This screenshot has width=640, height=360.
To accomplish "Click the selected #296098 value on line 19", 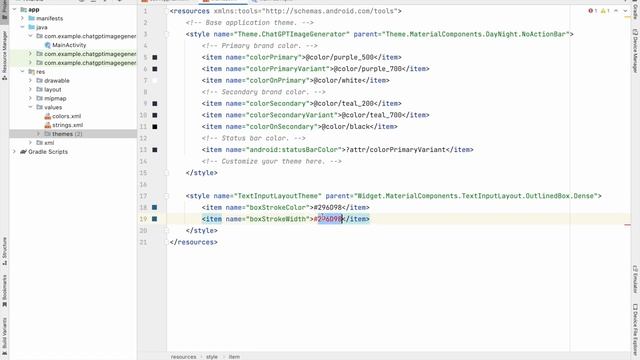I will point(328,219).
